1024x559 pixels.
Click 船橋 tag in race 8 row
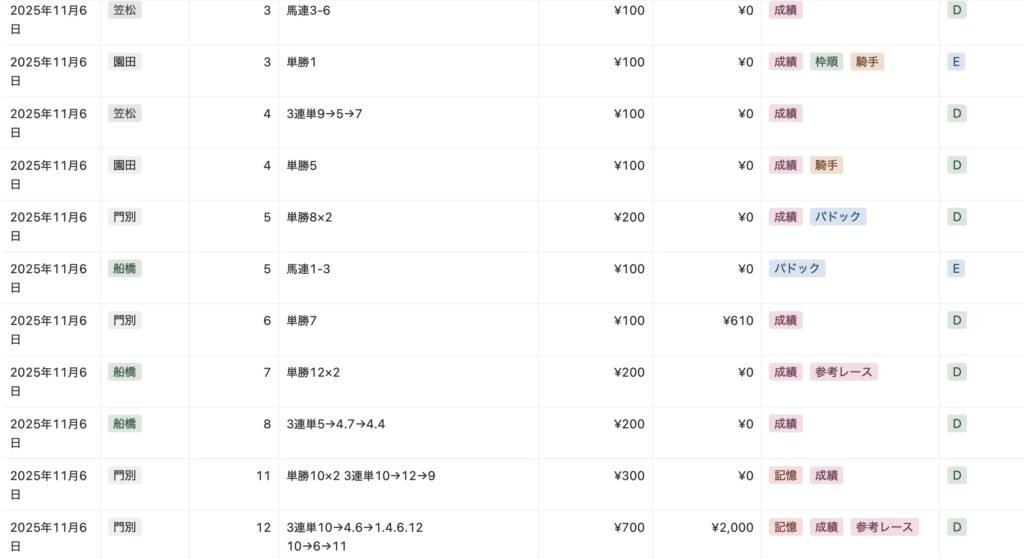(x=125, y=423)
